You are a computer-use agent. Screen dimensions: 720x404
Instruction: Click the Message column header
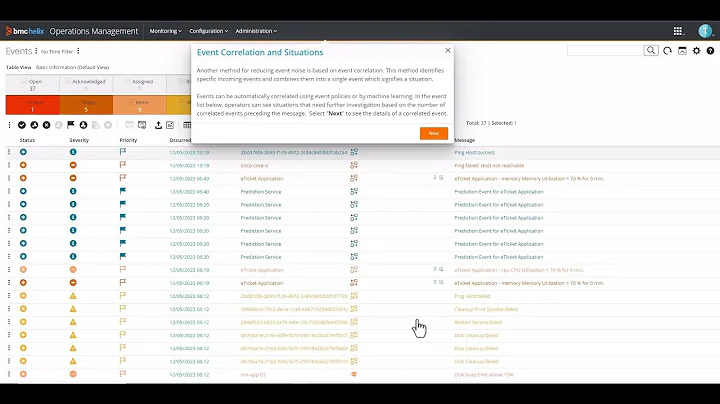tap(464, 140)
